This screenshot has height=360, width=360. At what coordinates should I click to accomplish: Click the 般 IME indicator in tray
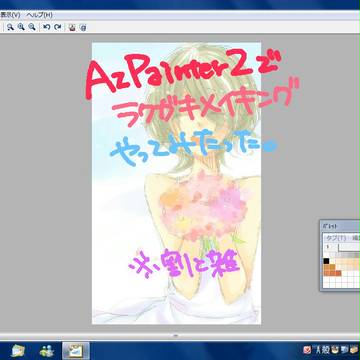[x=327, y=350]
